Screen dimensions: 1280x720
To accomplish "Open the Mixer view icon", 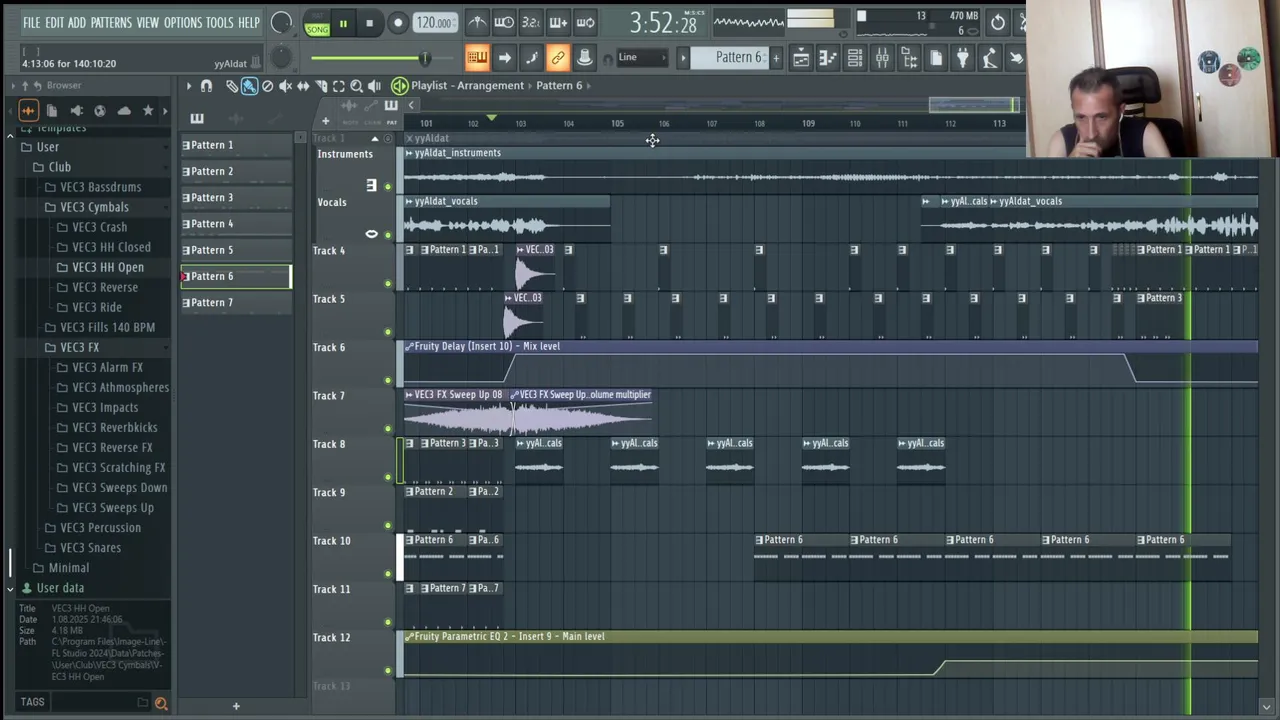I will [x=882, y=59].
